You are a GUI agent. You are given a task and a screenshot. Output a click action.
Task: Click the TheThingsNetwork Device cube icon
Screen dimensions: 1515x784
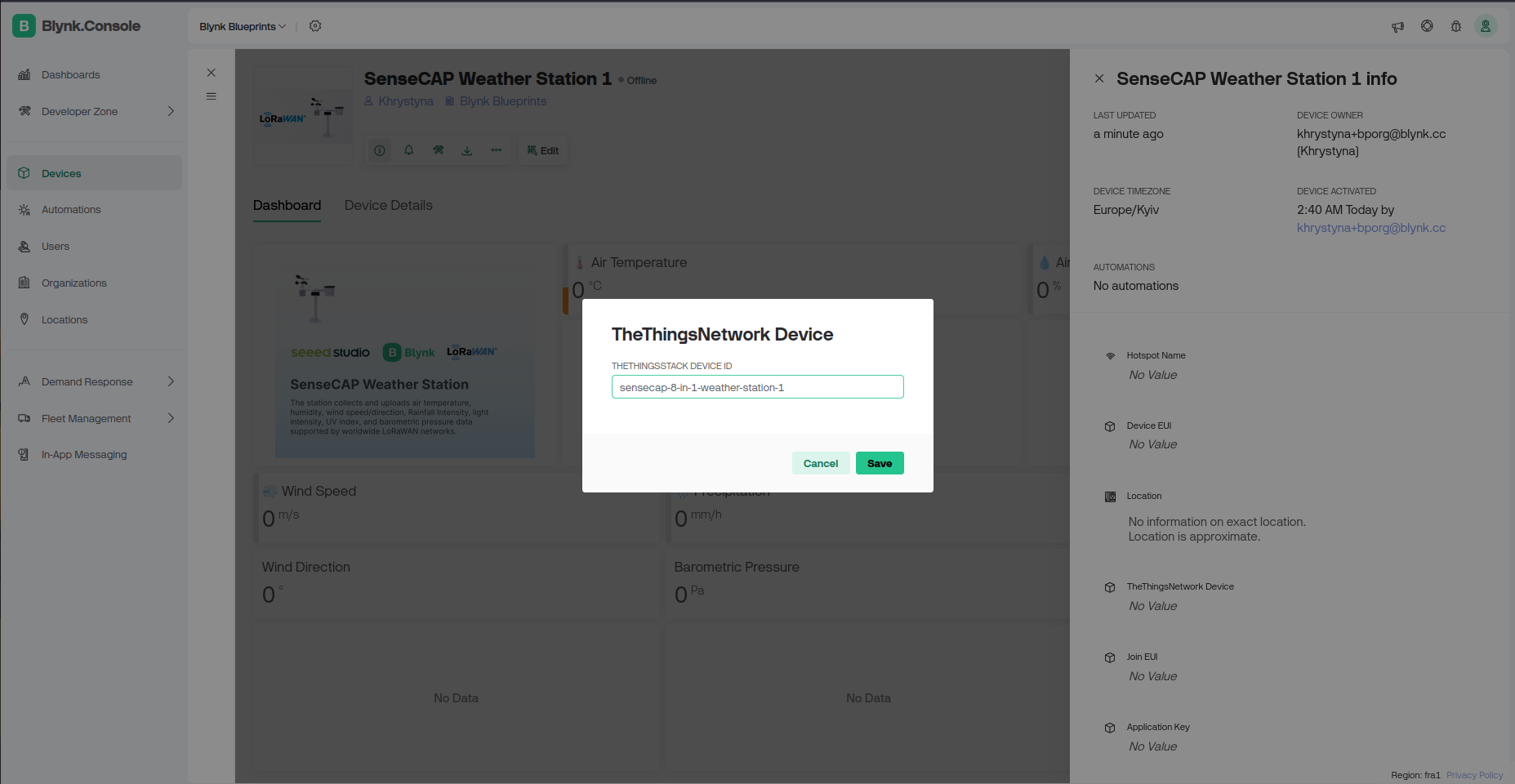(1110, 587)
